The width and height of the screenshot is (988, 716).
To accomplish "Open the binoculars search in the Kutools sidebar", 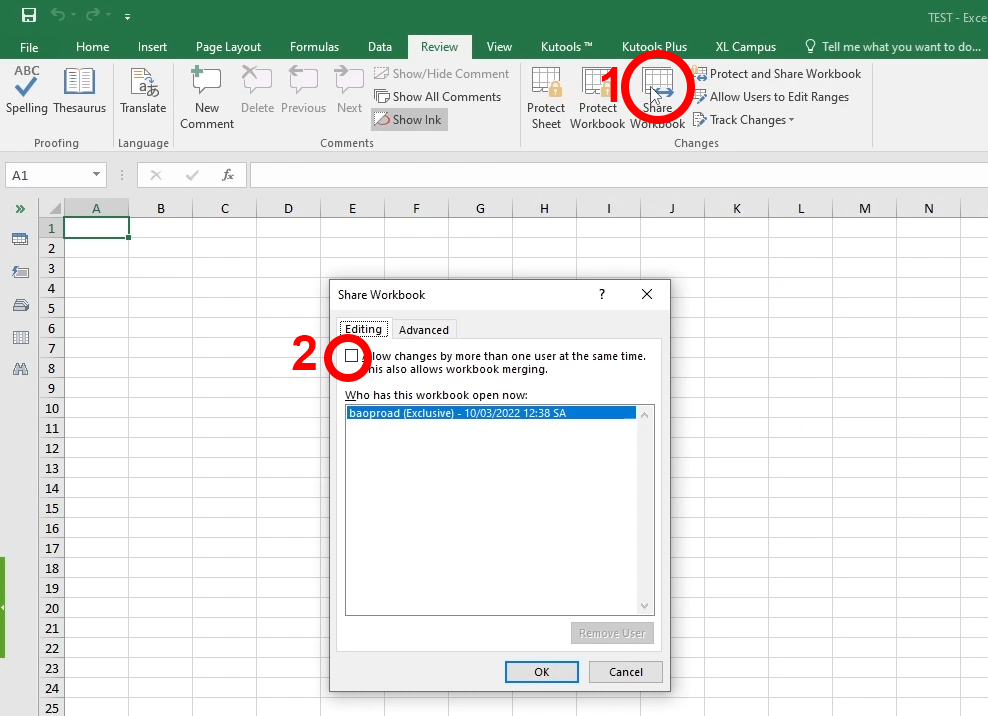I will click(x=20, y=370).
